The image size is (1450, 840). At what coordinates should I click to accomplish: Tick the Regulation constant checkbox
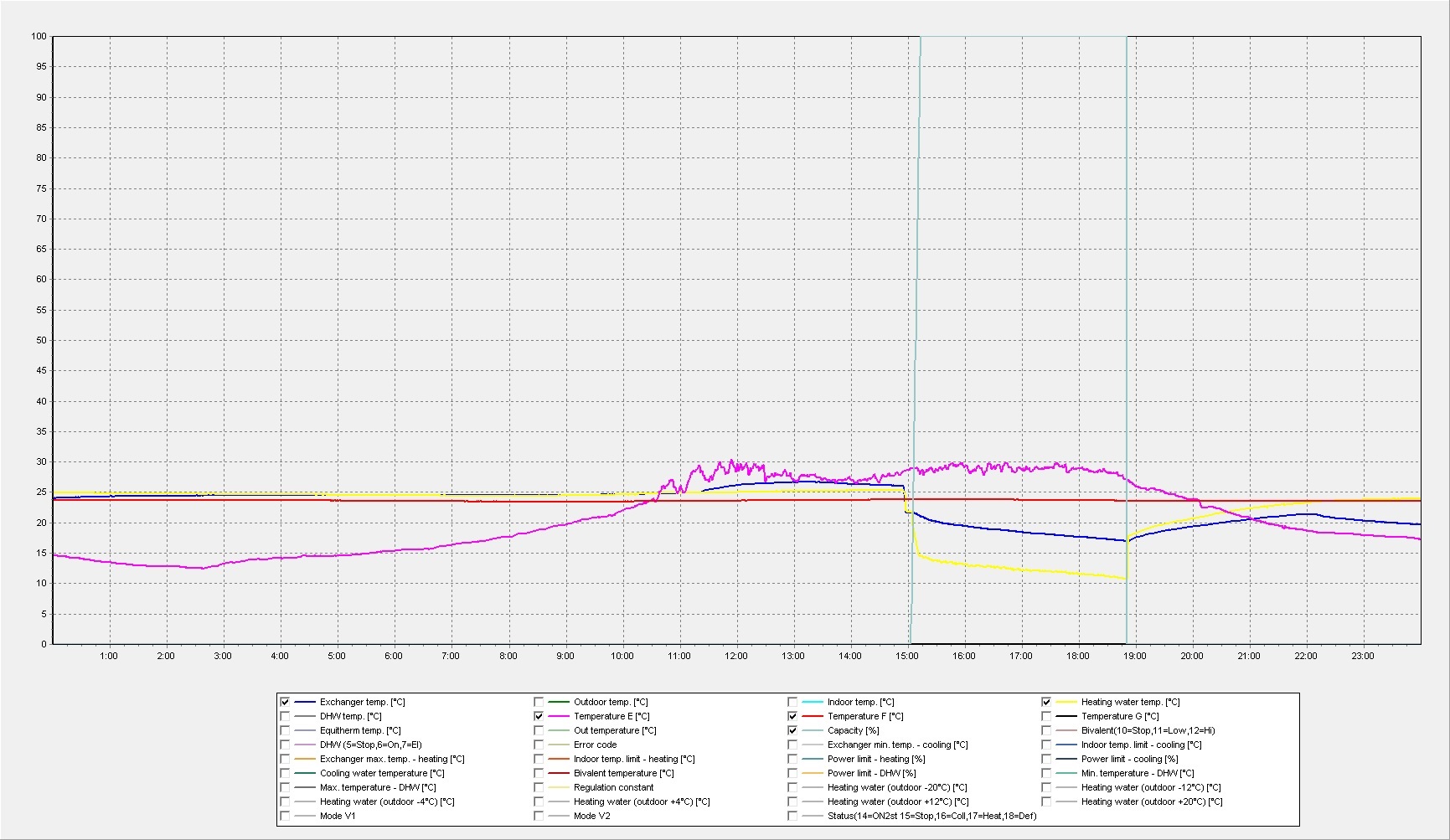[x=539, y=787]
